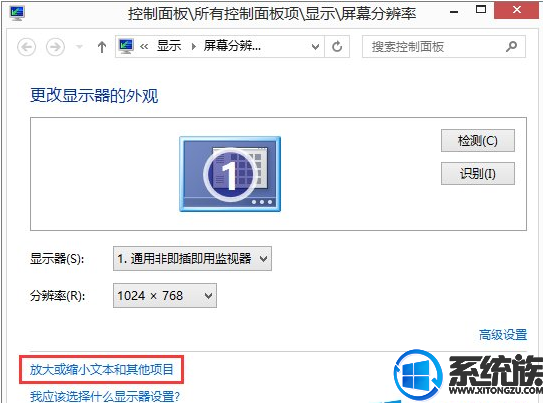Select the monitor 1 display icon
This screenshot has width=543, height=403.
[230, 174]
